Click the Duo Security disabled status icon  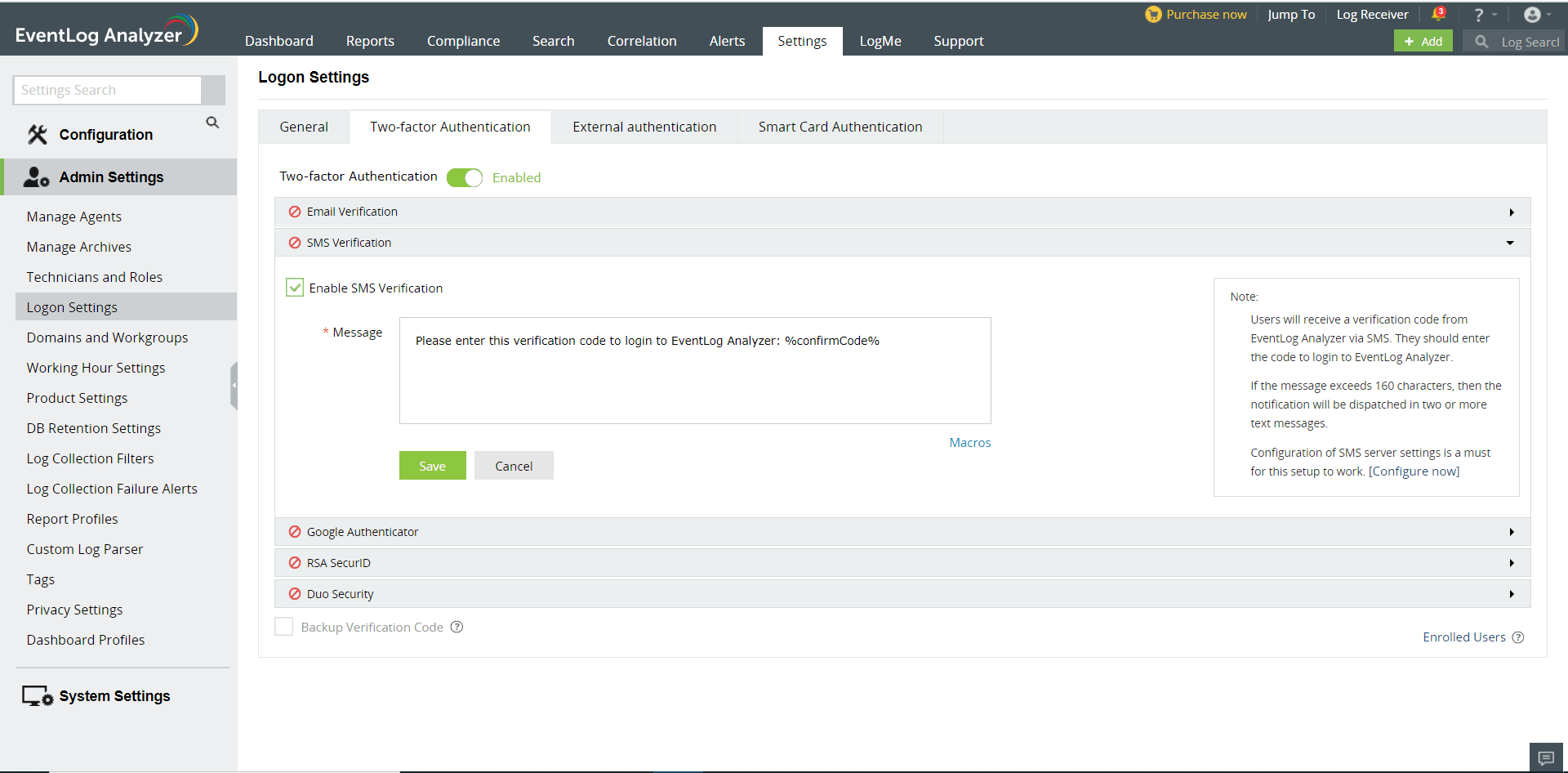pos(295,594)
